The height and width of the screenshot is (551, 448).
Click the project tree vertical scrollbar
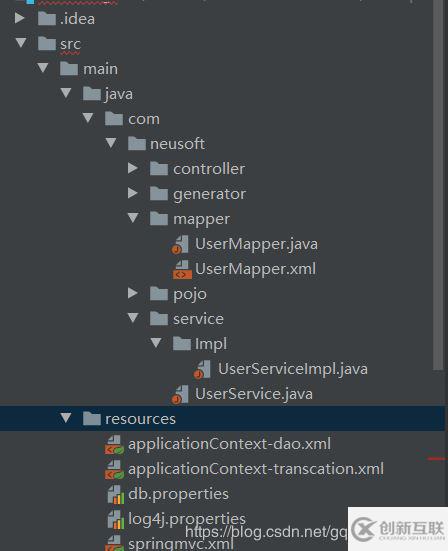pos(438,184)
